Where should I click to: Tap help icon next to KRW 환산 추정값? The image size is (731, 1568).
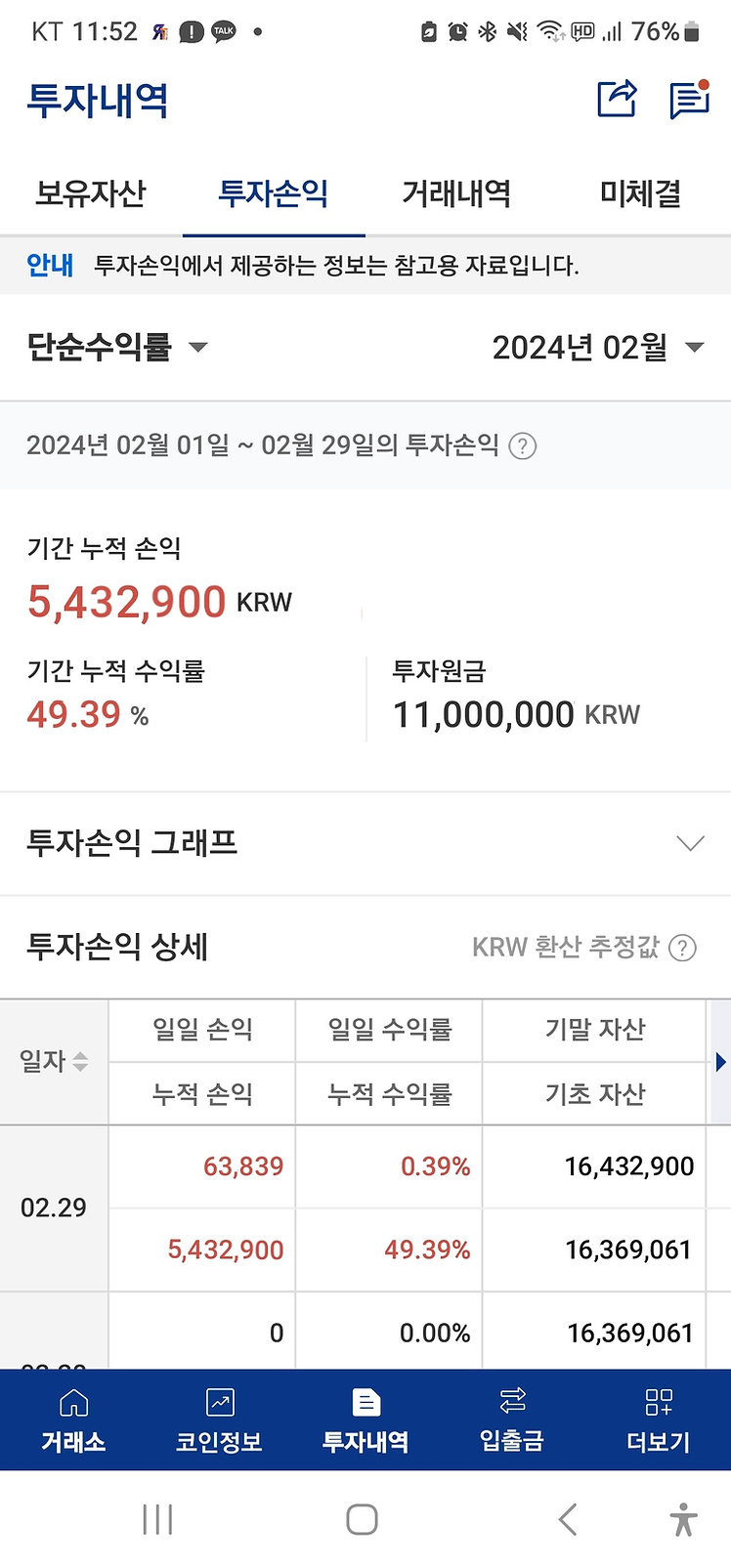pyautogui.click(x=684, y=948)
